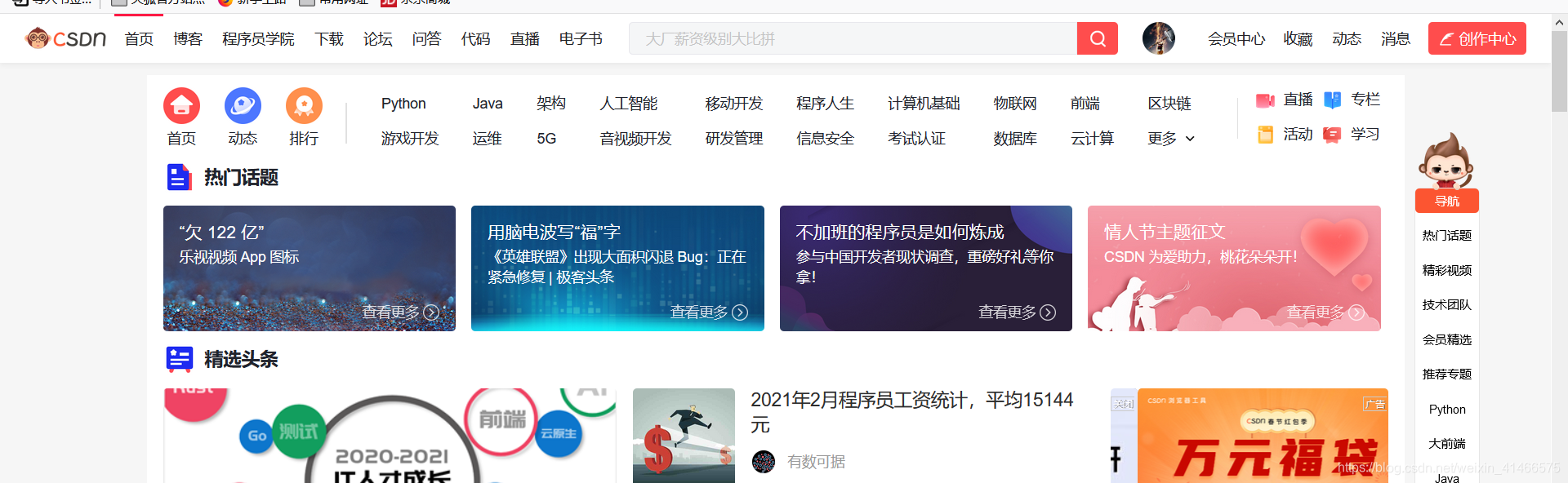Click the salary article thumbnail image

tap(684, 436)
